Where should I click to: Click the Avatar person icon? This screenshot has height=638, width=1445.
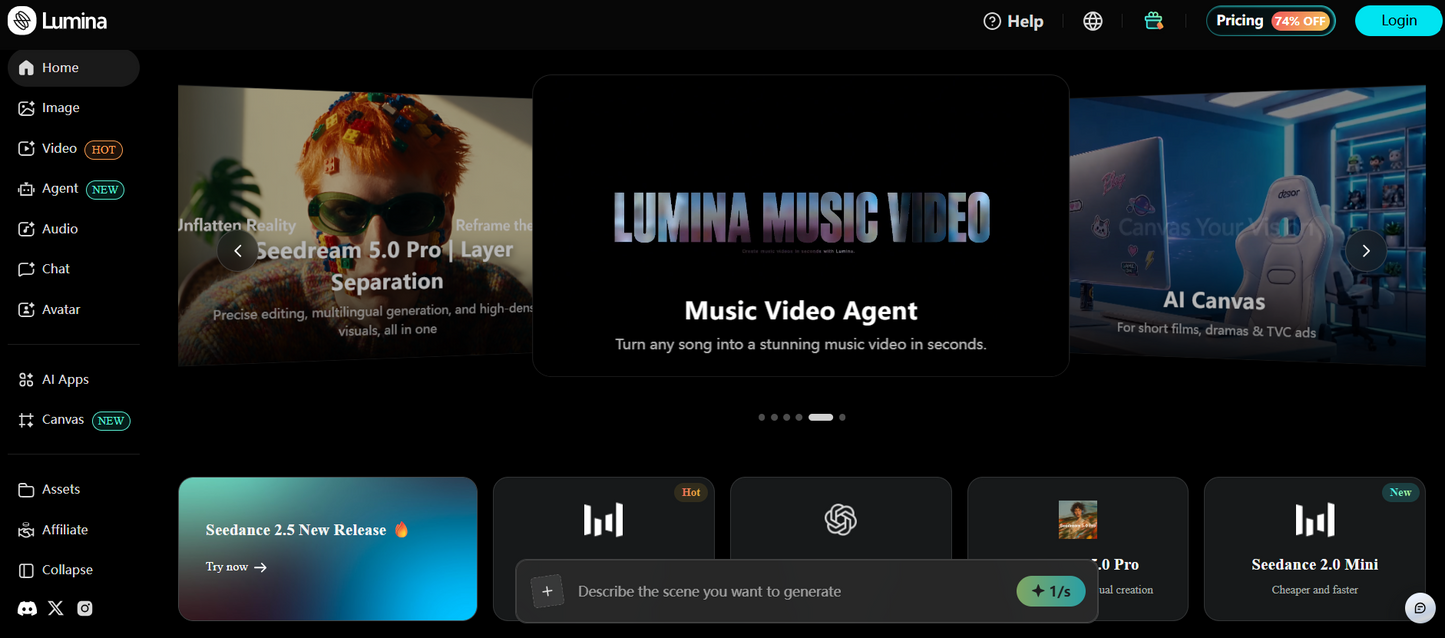point(26,310)
